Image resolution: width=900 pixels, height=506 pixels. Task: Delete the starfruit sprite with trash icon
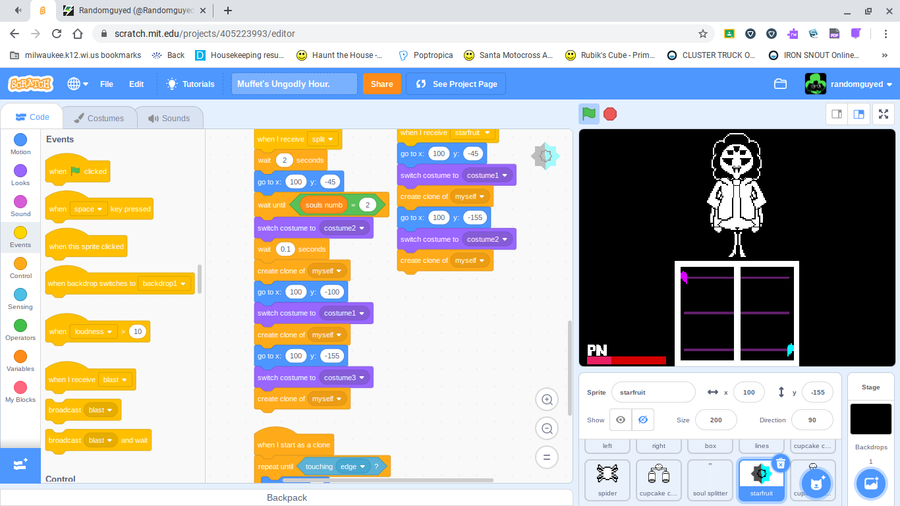click(781, 463)
